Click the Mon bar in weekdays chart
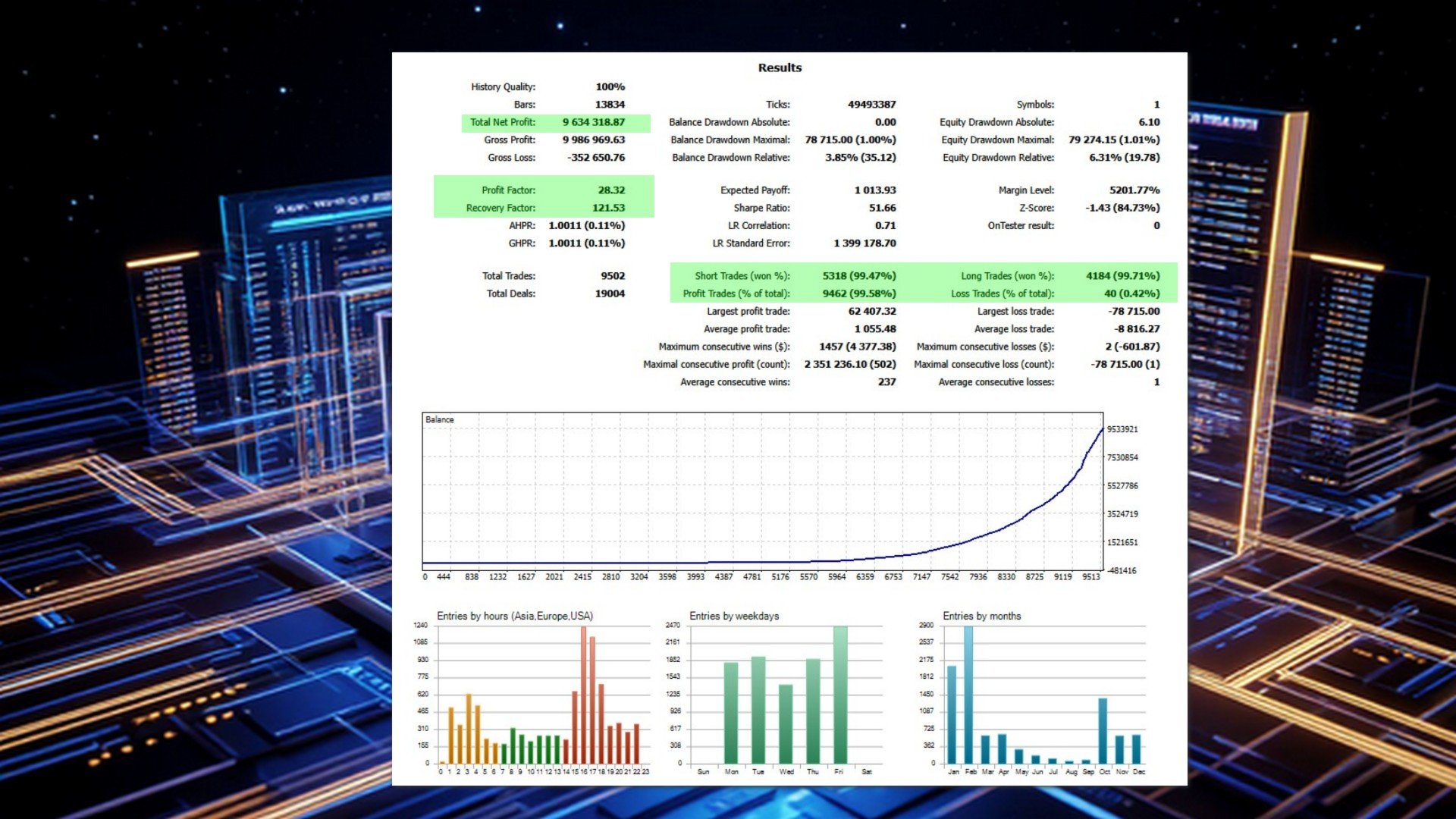 click(x=731, y=713)
